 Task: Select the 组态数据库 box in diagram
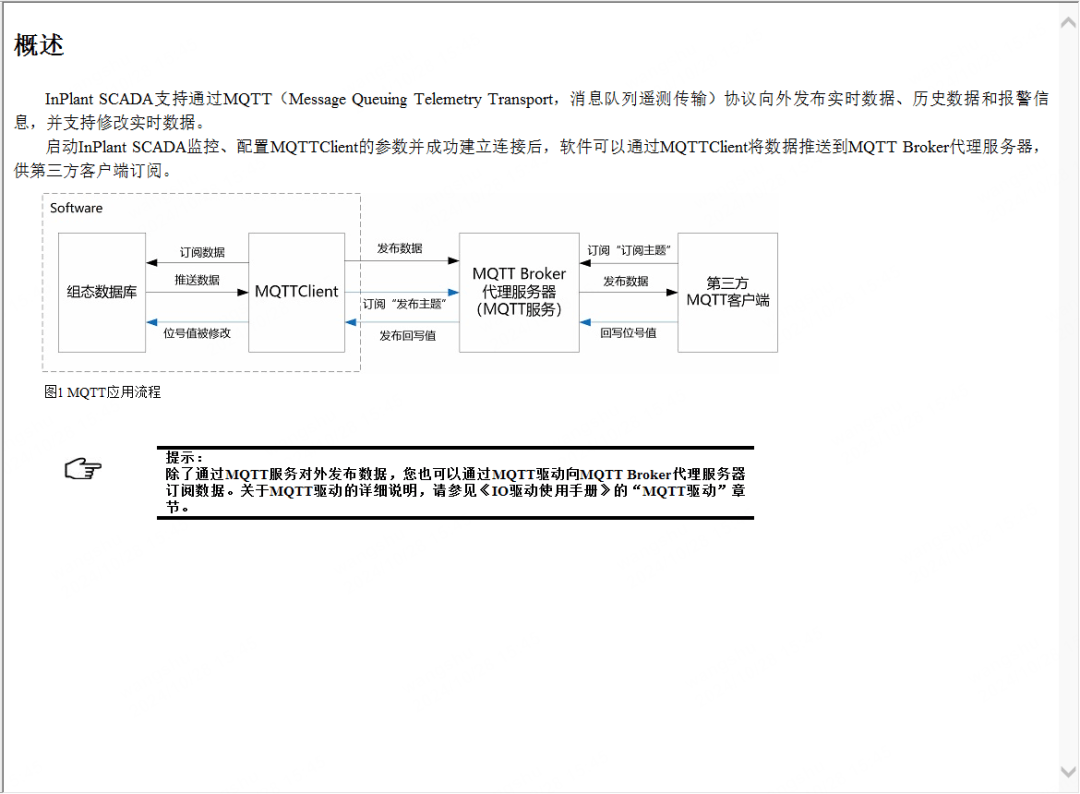(x=102, y=293)
